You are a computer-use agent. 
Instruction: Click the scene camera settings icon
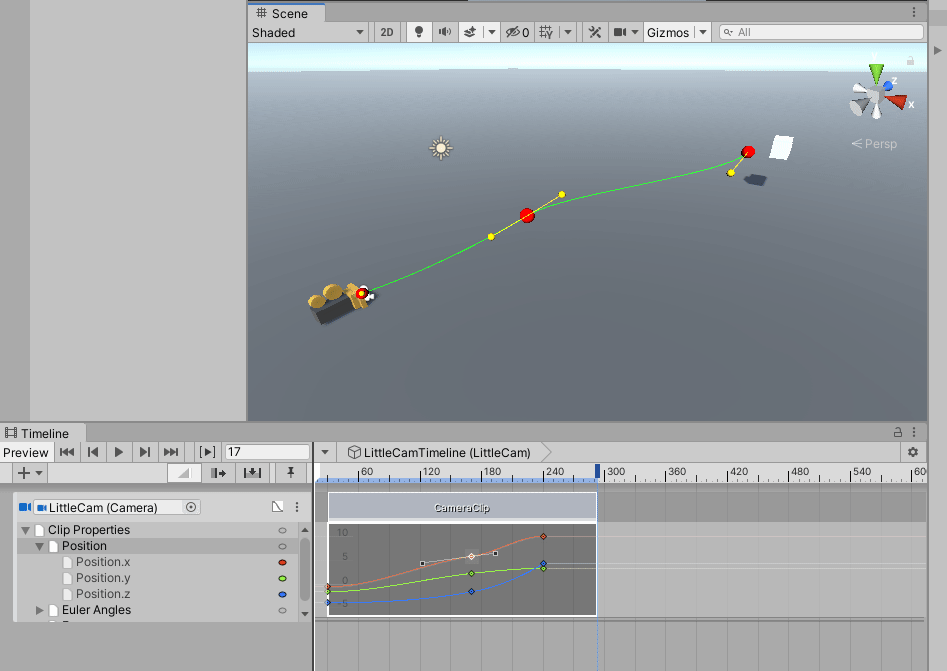point(620,32)
